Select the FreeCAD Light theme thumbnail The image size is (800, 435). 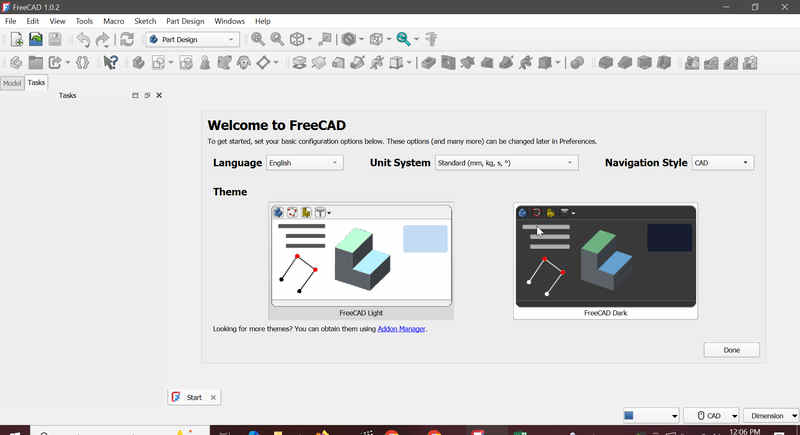(361, 261)
